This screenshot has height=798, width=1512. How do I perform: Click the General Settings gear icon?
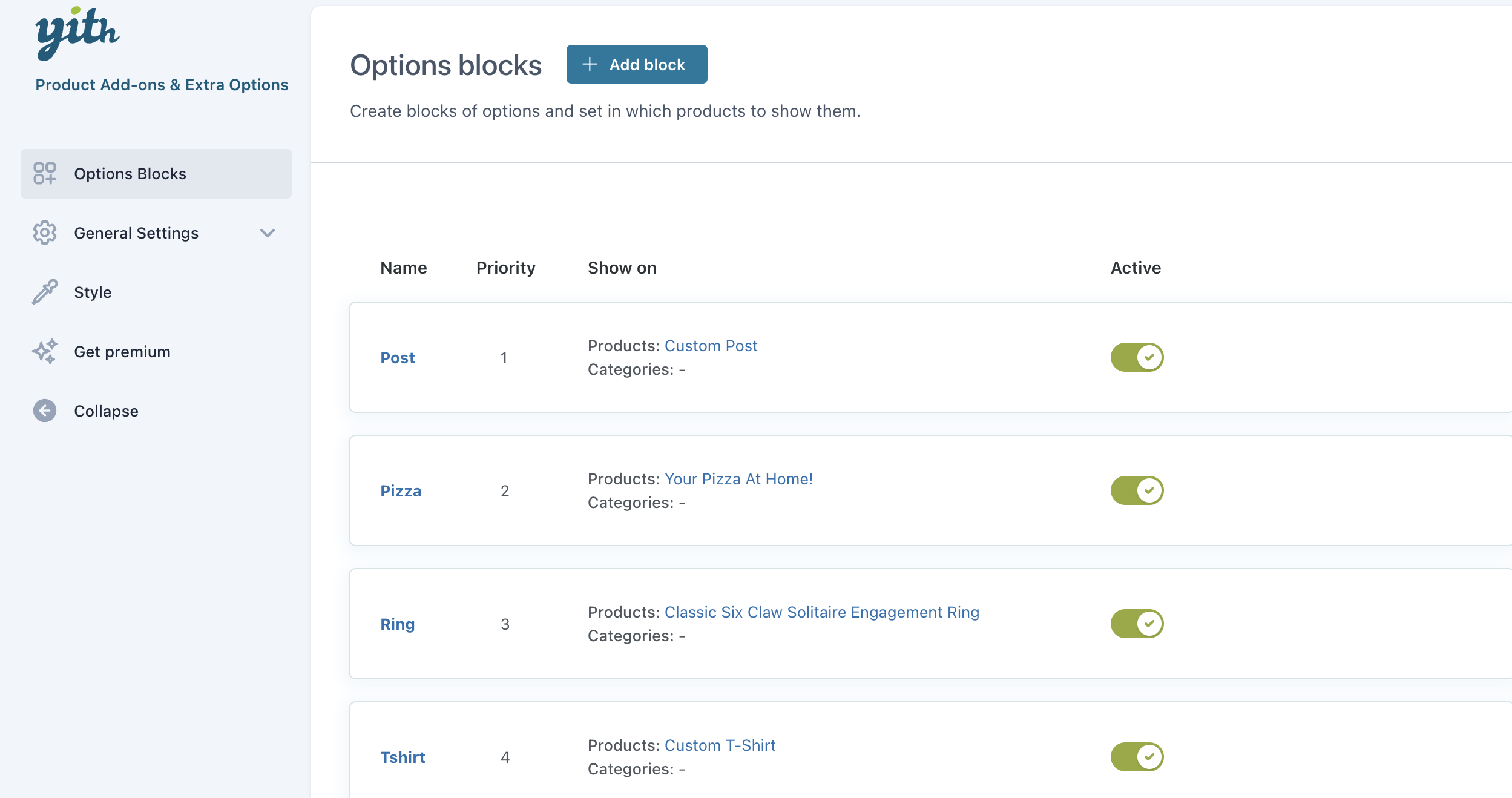click(44, 232)
